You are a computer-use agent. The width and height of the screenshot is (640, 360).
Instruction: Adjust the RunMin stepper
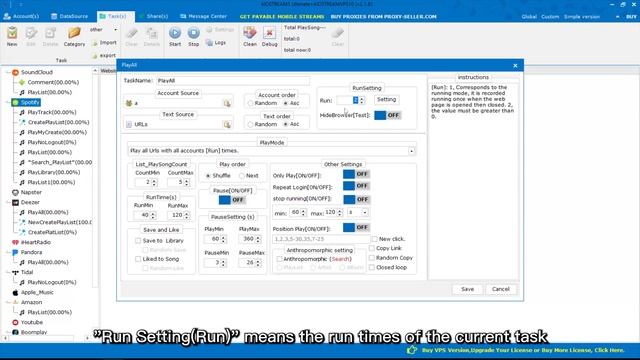tap(153, 215)
